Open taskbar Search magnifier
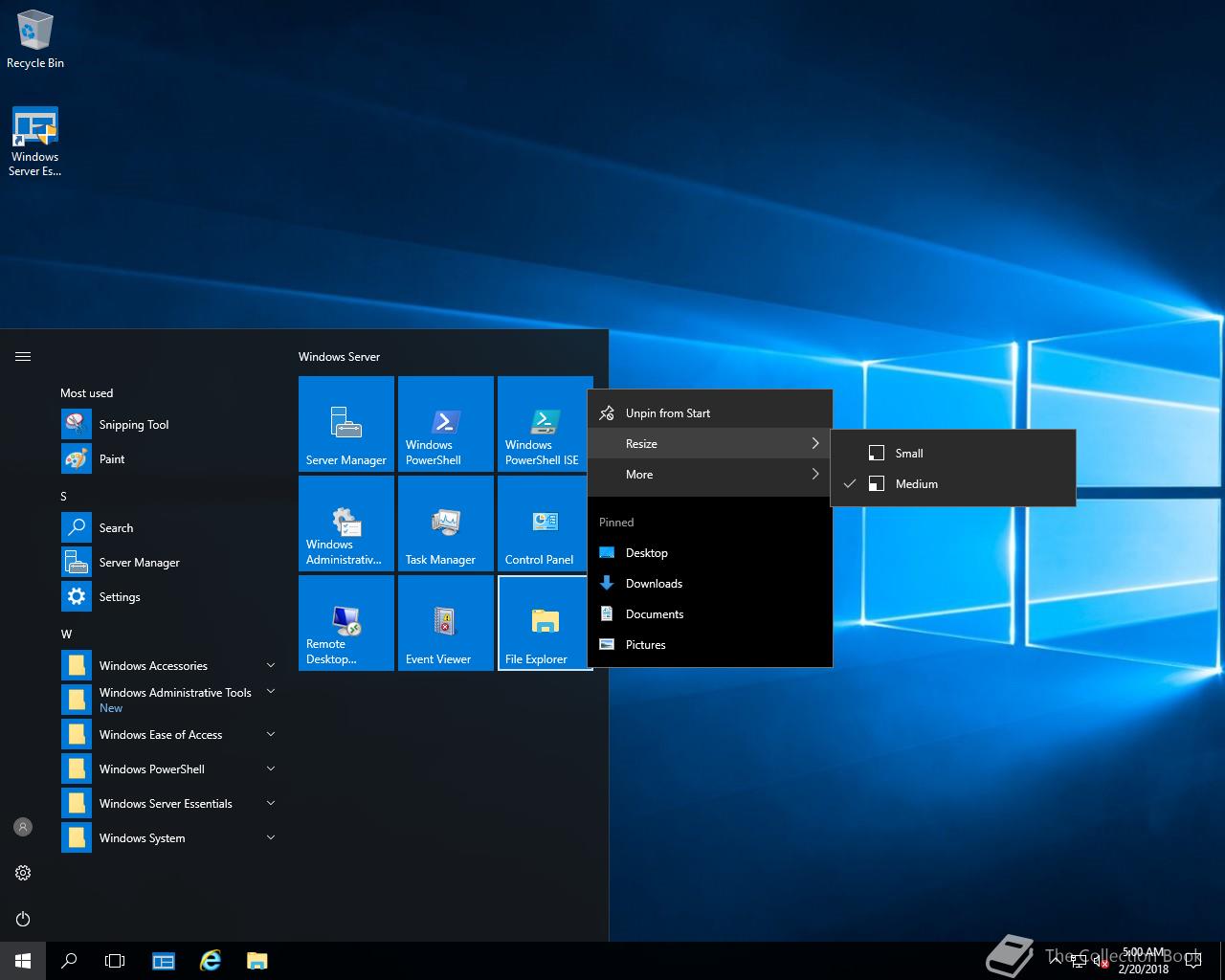The height and width of the screenshot is (980, 1225). [x=69, y=961]
